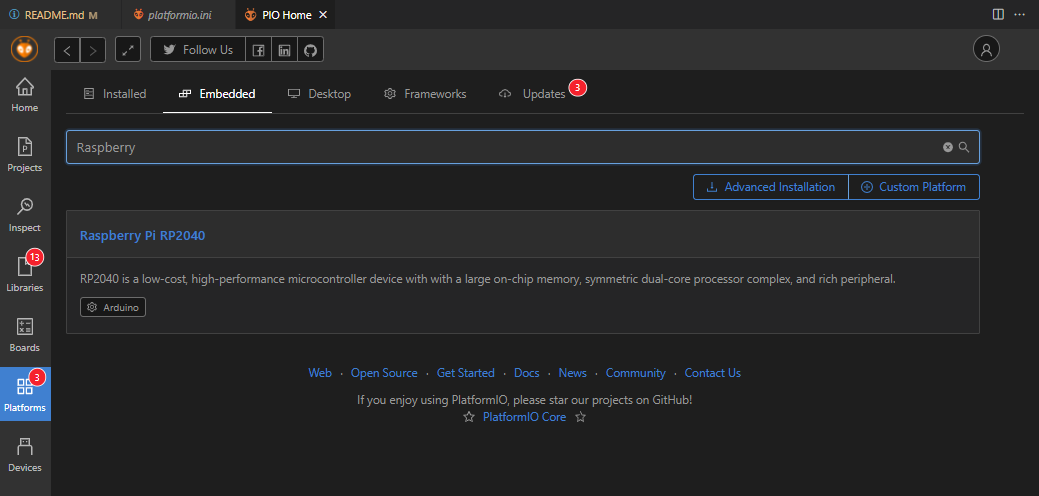This screenshot has height=496, width=1039.
Task: Open the Open Source footer link
Action: 384,373
